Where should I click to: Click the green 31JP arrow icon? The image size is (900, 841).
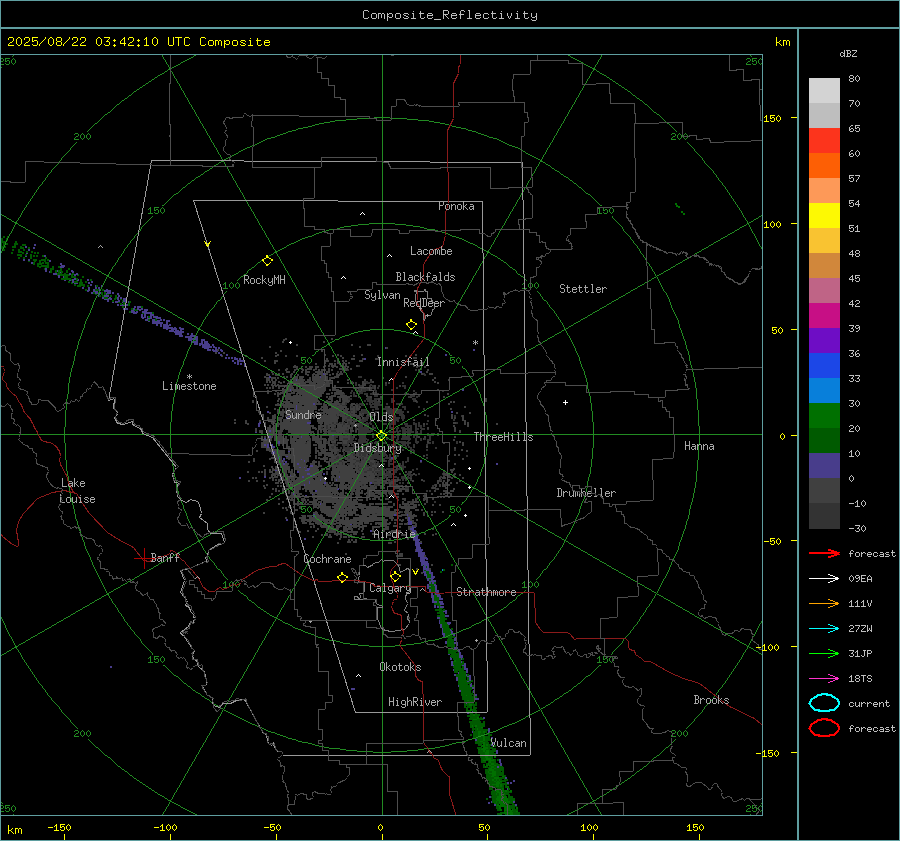[x=824, y=653]
